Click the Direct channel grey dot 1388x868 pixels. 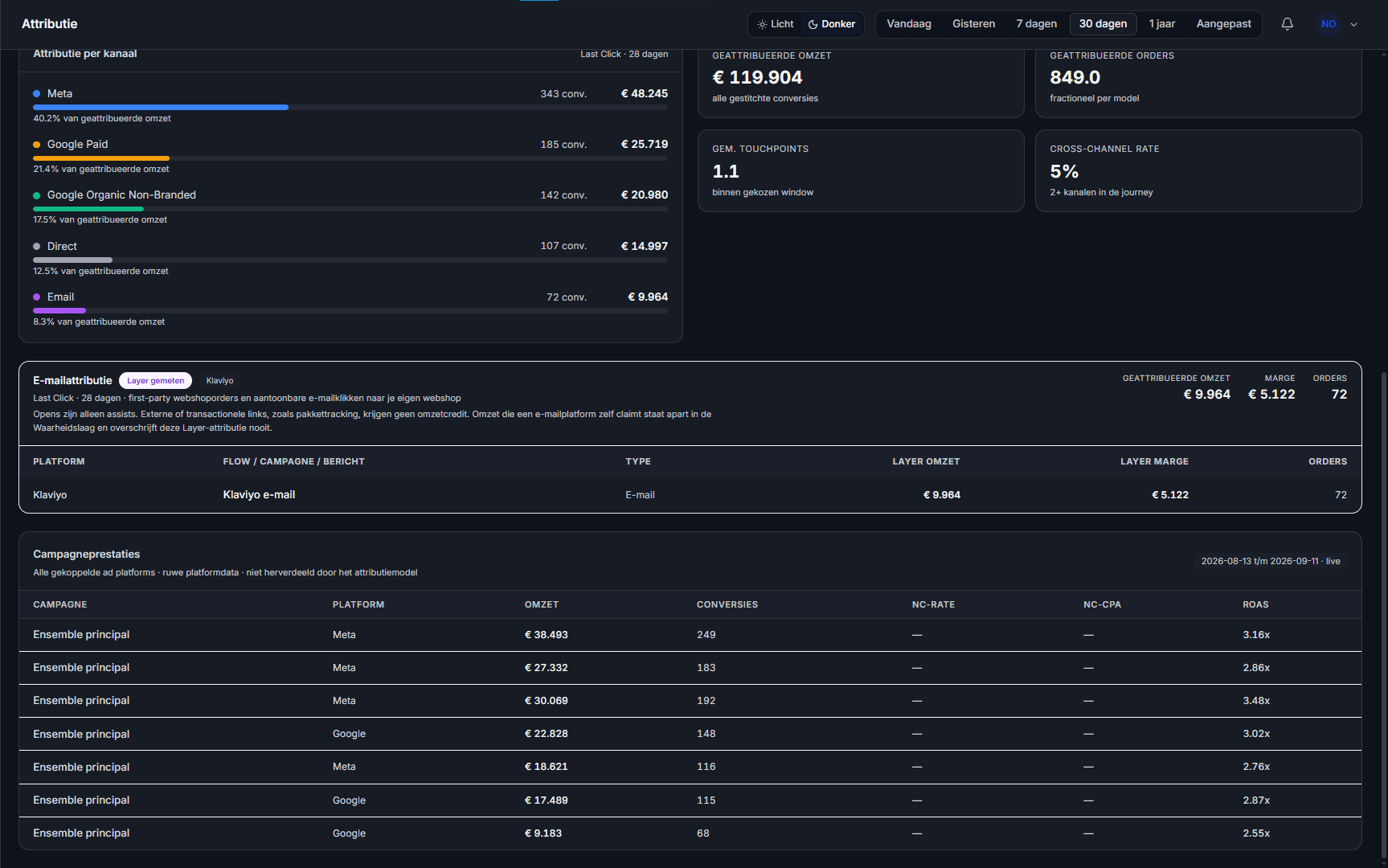coord(37,247)
